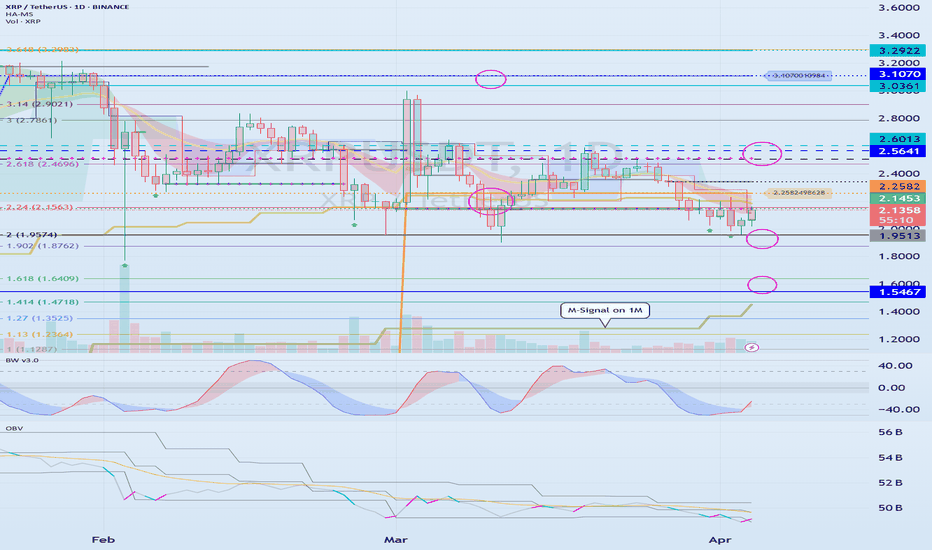Select Fibonacci level '1.414 (1.4718)'

click(x=42, y=302)
